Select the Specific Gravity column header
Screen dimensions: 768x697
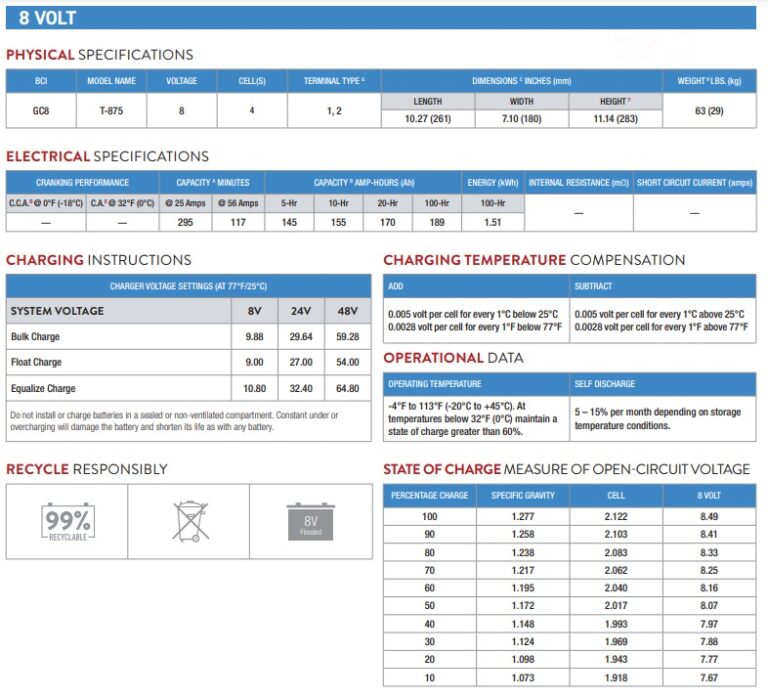[x=523, y=495]
